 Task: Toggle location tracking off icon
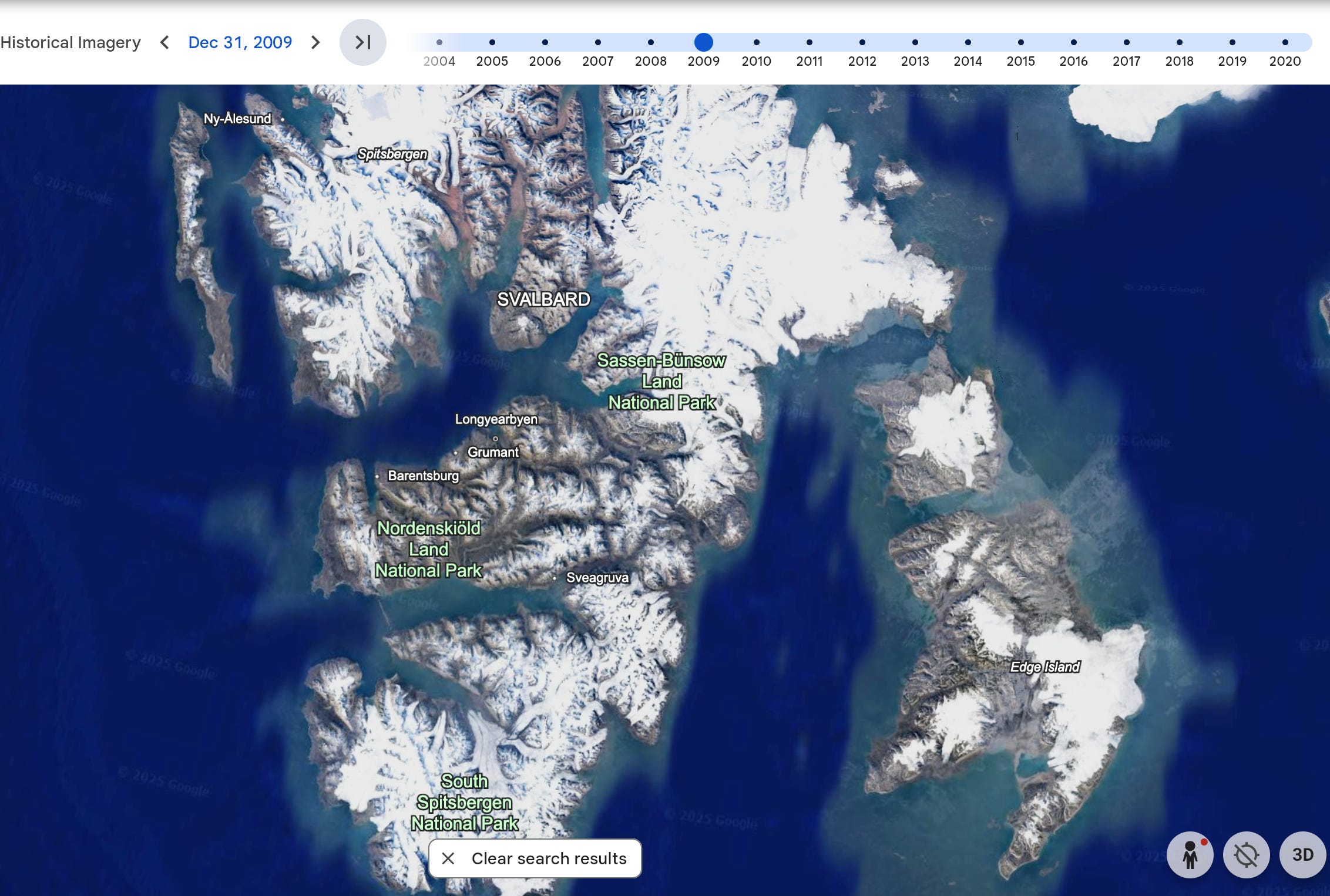(1246, 855)
